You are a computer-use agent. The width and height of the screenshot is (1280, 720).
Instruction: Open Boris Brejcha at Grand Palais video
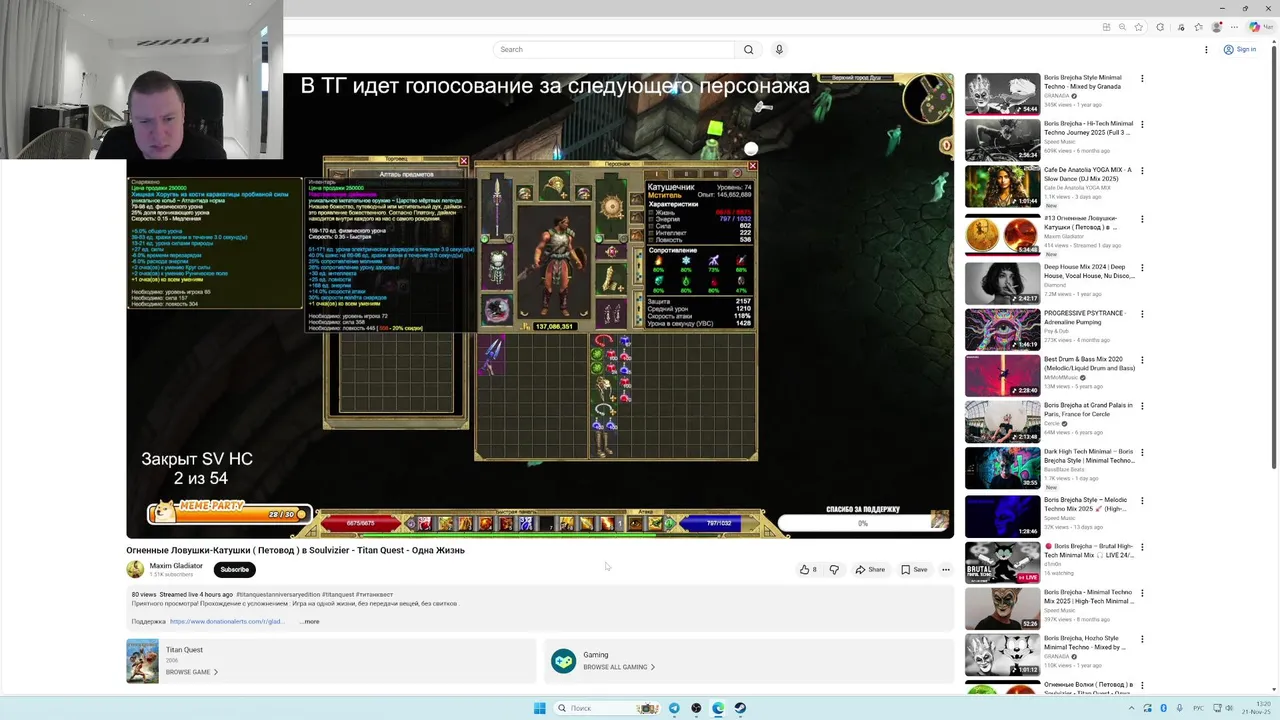(1088, 409)
